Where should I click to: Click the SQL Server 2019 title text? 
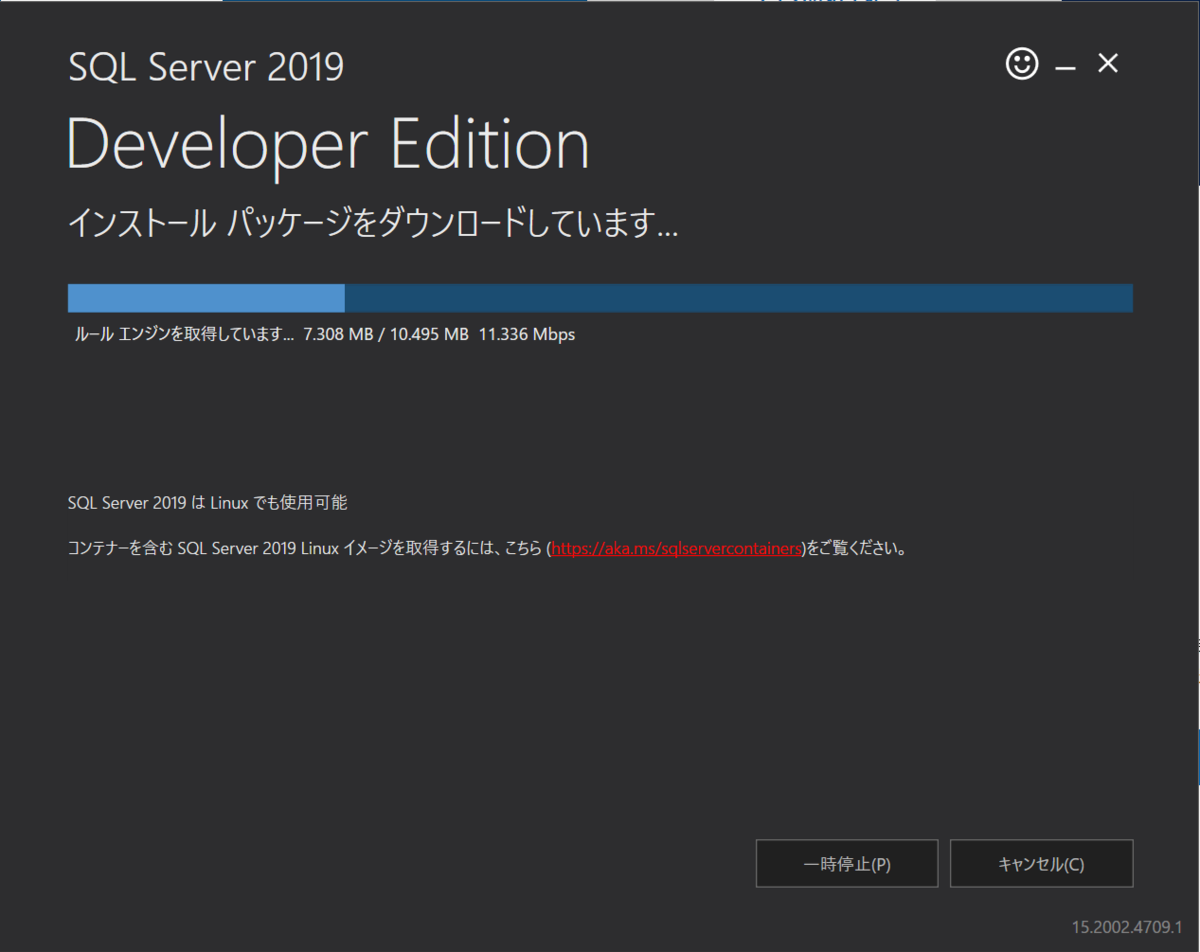(206, 67)
